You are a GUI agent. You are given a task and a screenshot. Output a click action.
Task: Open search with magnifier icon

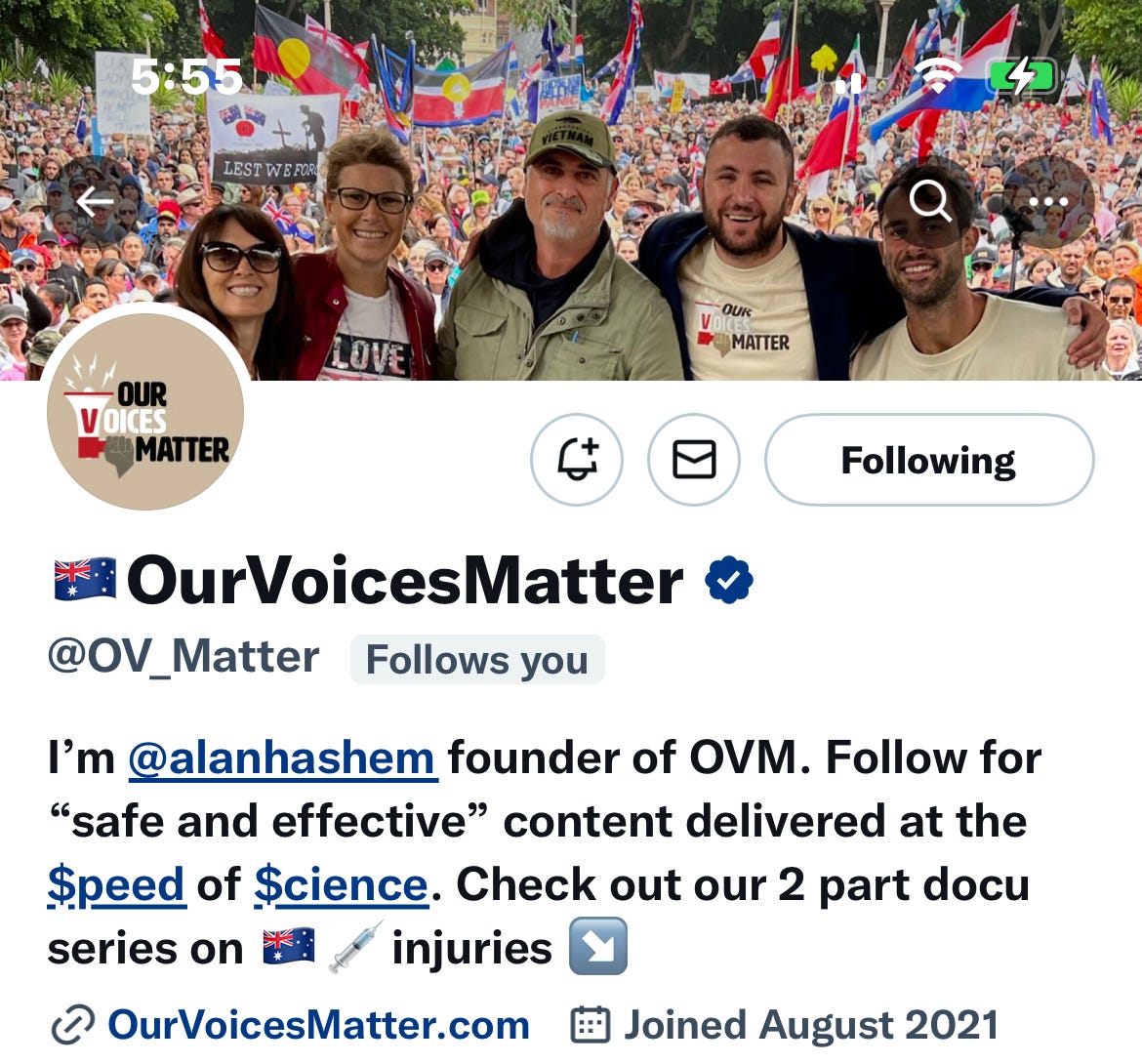[930, 201]
